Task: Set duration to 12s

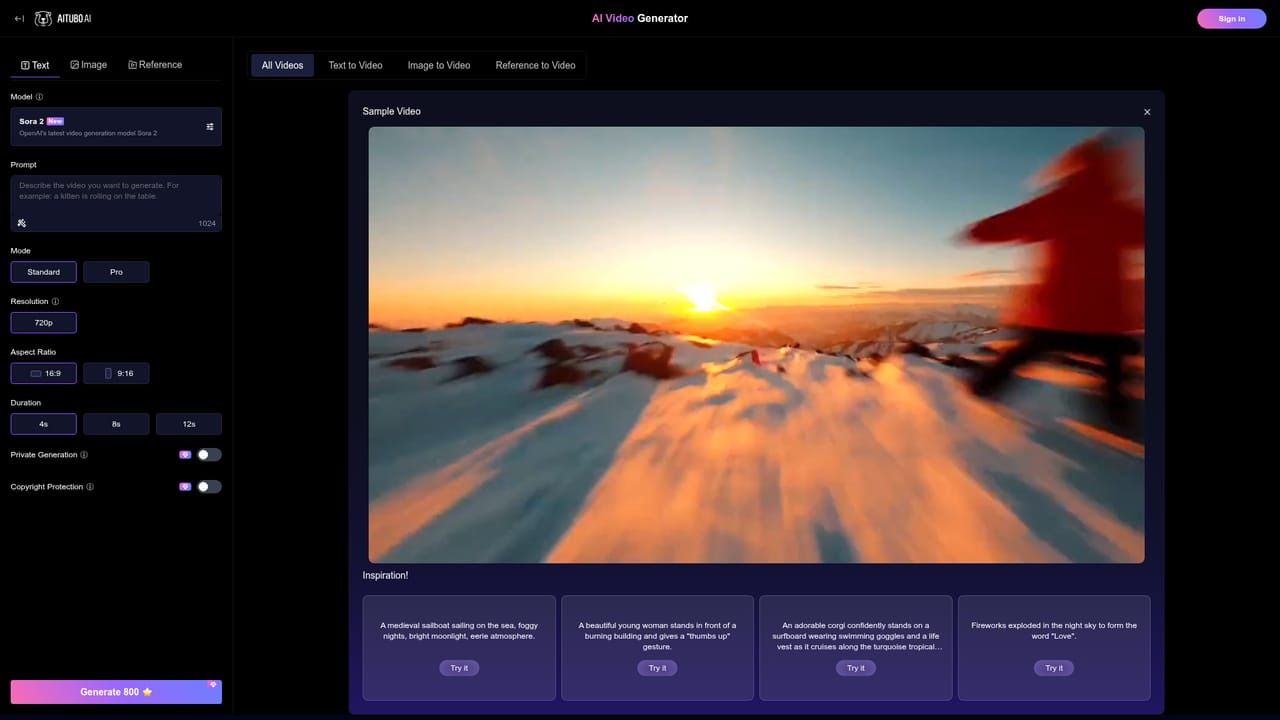Action: [x=189, y=424]
